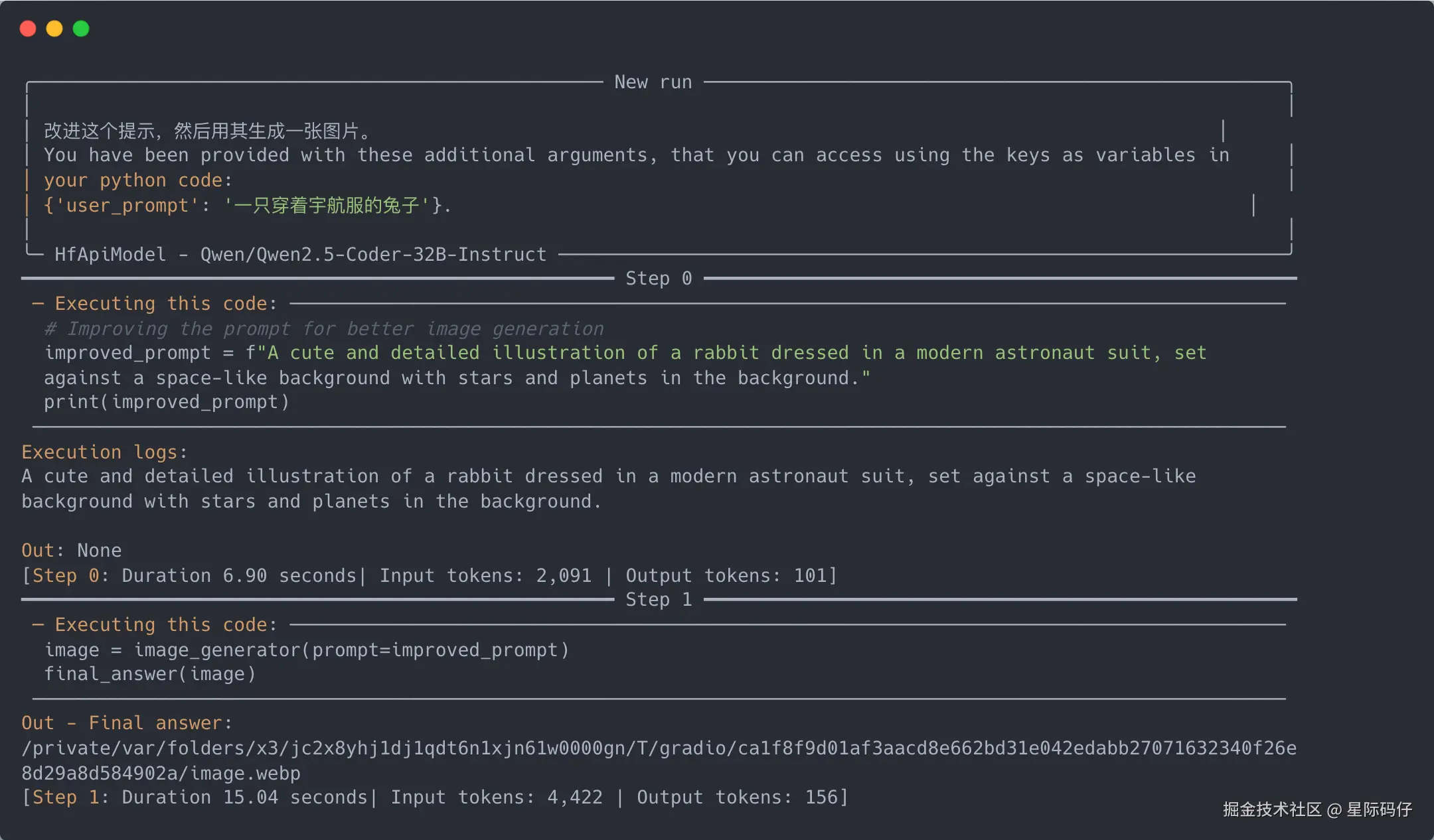
Task: Click the '改进这个提示' instruction text line
Action: coord(207,131)
